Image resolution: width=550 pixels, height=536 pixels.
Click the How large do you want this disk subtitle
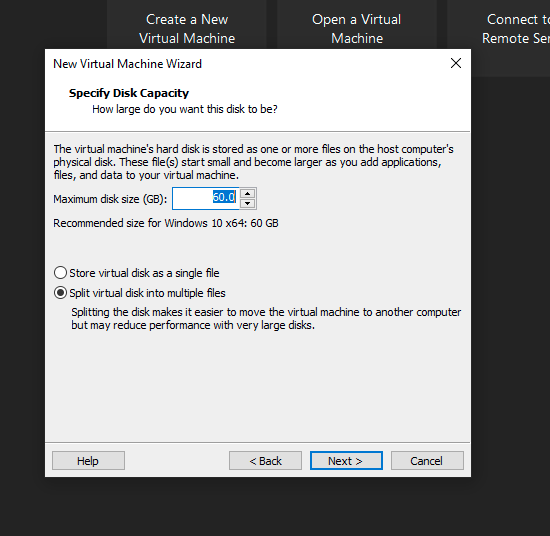(x=185, y=109)
